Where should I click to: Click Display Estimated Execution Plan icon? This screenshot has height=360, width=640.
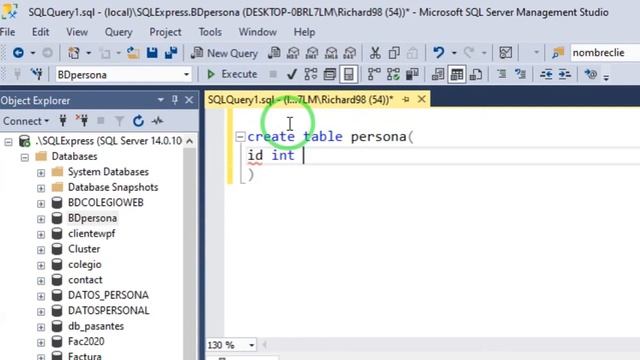point(311,74)
